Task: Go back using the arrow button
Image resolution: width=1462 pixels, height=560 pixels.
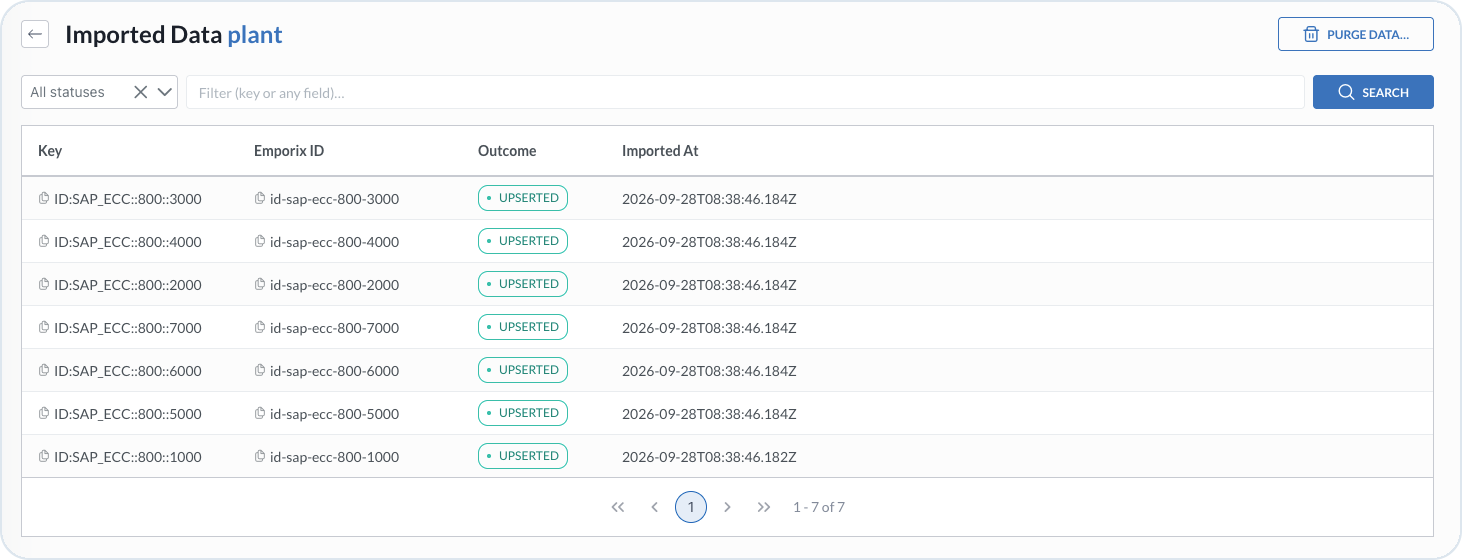Action: tap(35, 34)
